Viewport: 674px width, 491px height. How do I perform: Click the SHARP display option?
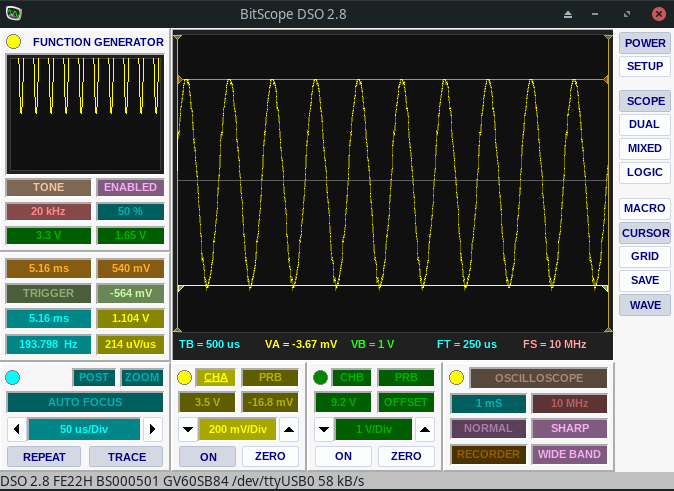pyautogui.click(x=570, y=429)
